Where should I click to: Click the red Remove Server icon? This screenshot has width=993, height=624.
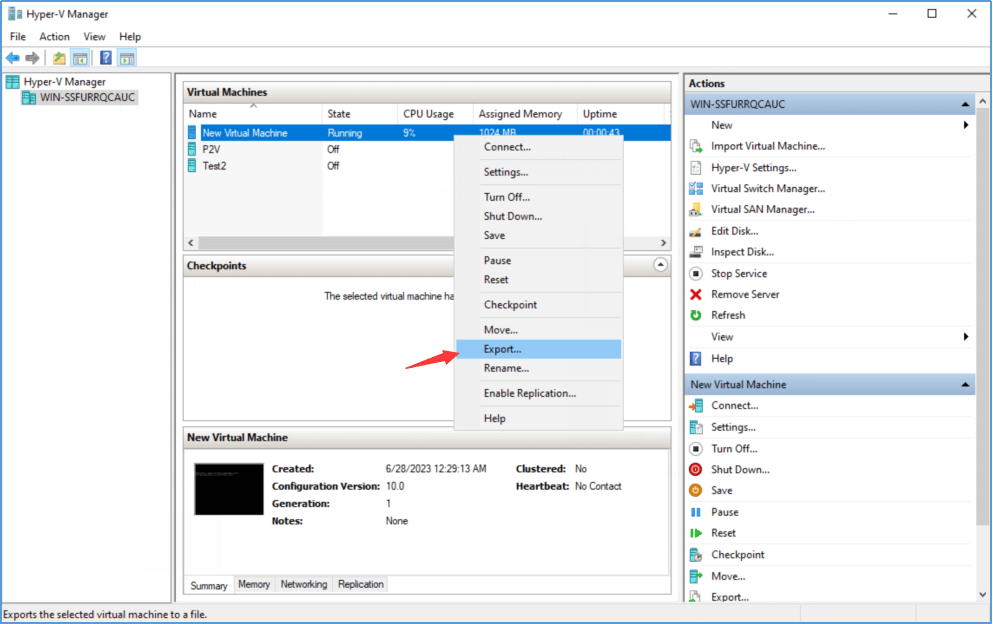click(696, 294)
